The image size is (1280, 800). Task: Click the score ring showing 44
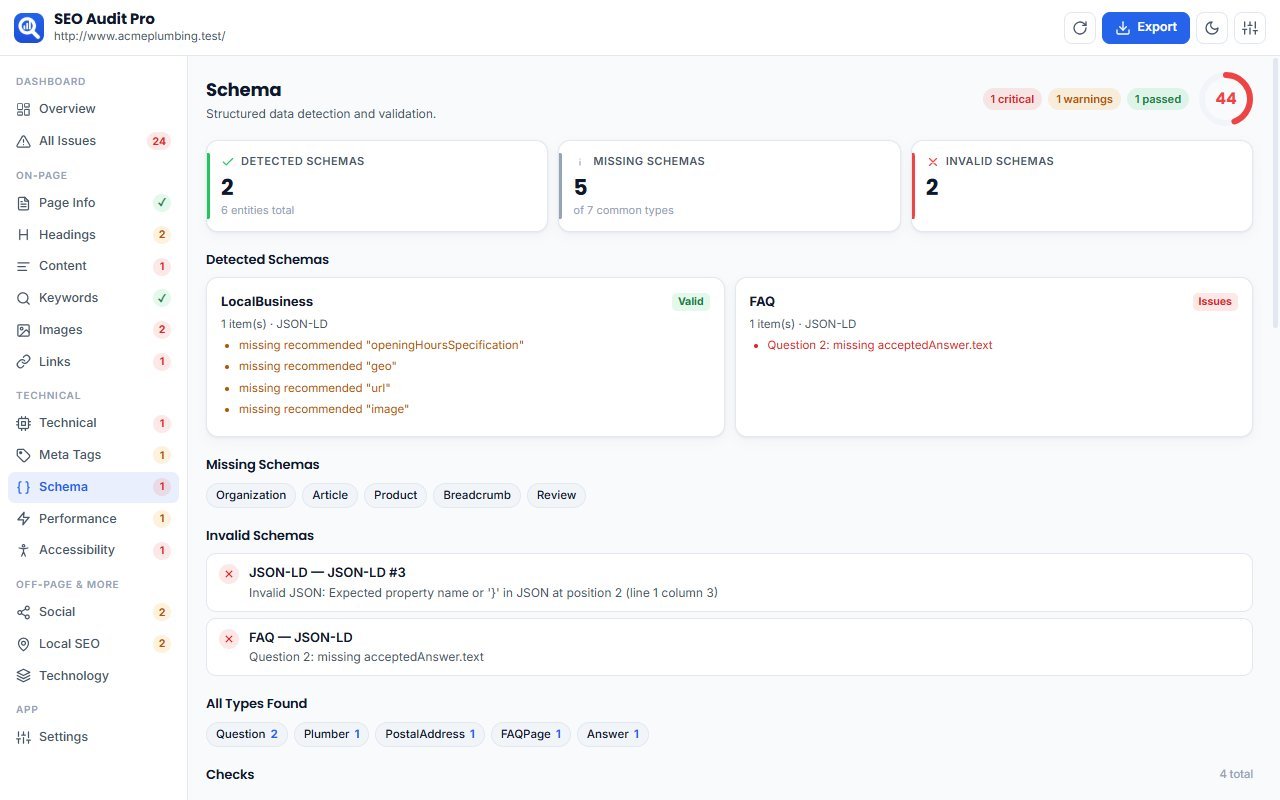coord(1225,99)
